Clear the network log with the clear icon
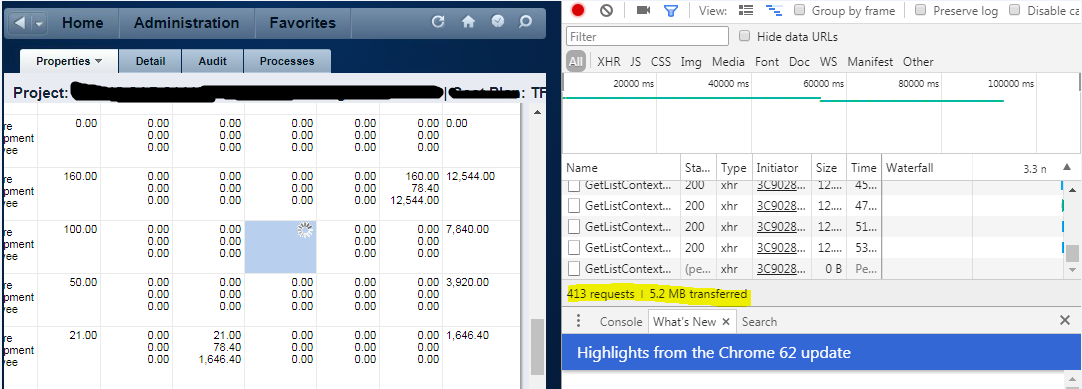 pyautogui.click(x=606, y=10)
